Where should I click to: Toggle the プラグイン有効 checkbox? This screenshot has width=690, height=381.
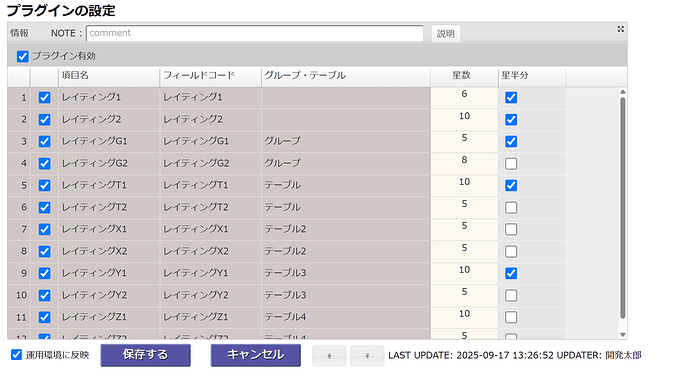point(22,56)
